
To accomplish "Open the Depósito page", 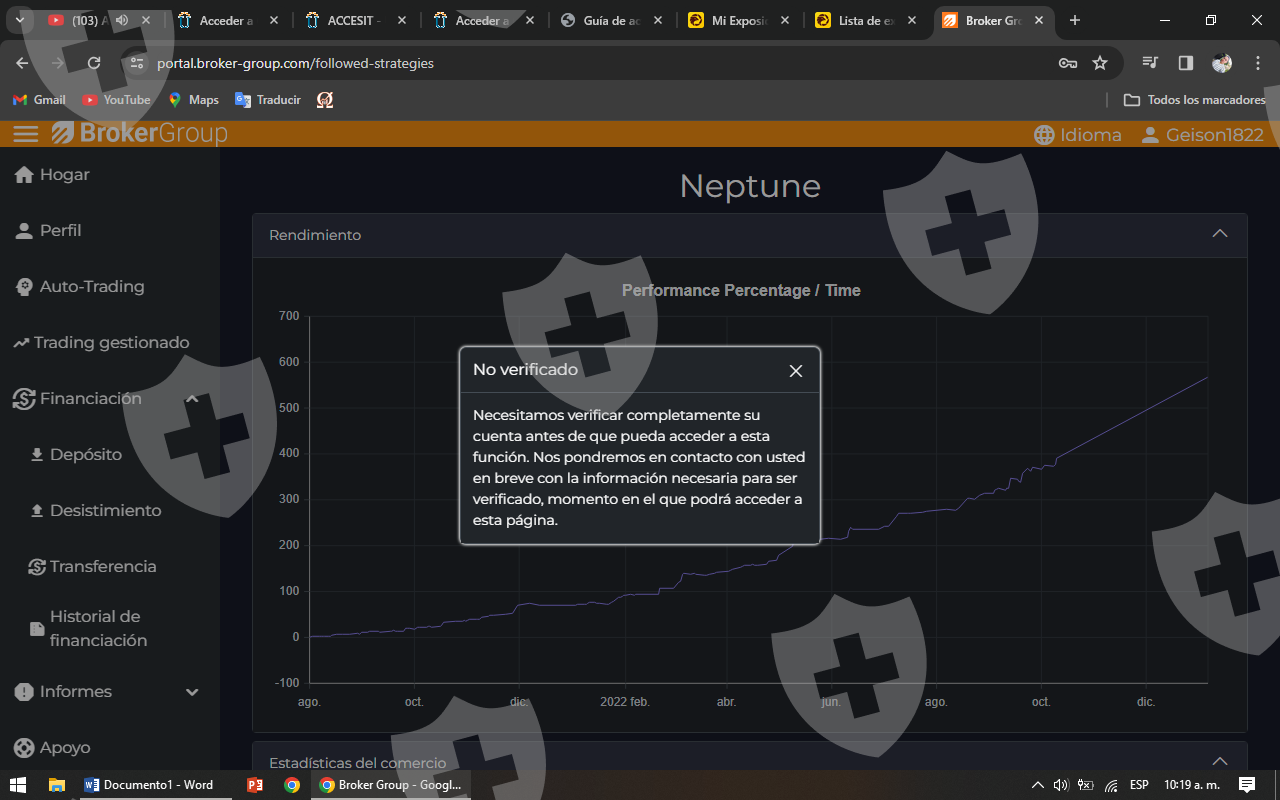I will [85, 455].
